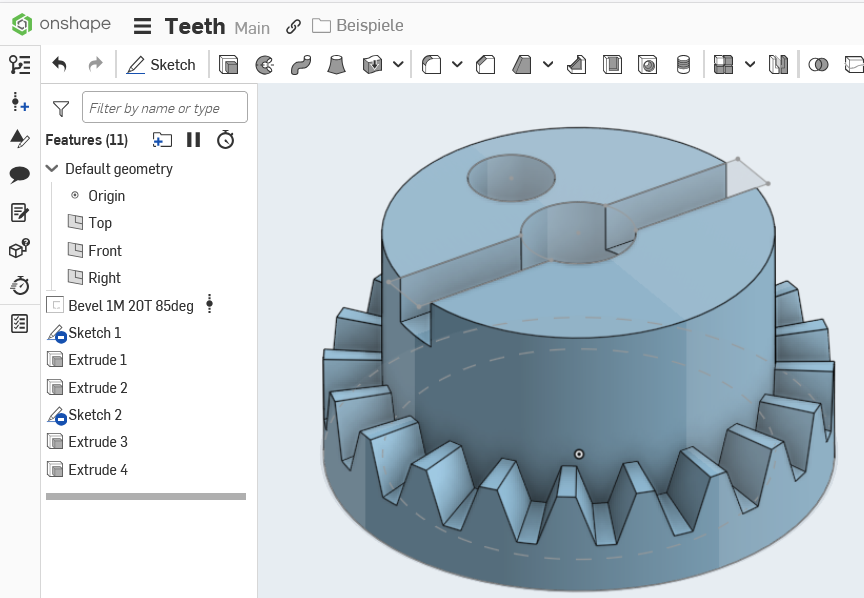
Task: Choose the Sweep tool
Action: pyautogui.click(x=300, y=65)
